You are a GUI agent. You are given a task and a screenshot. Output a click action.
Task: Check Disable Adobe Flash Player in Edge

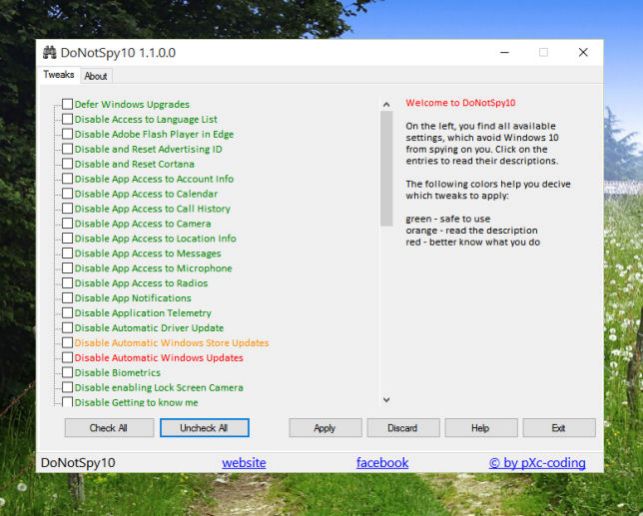click(67, 134)
